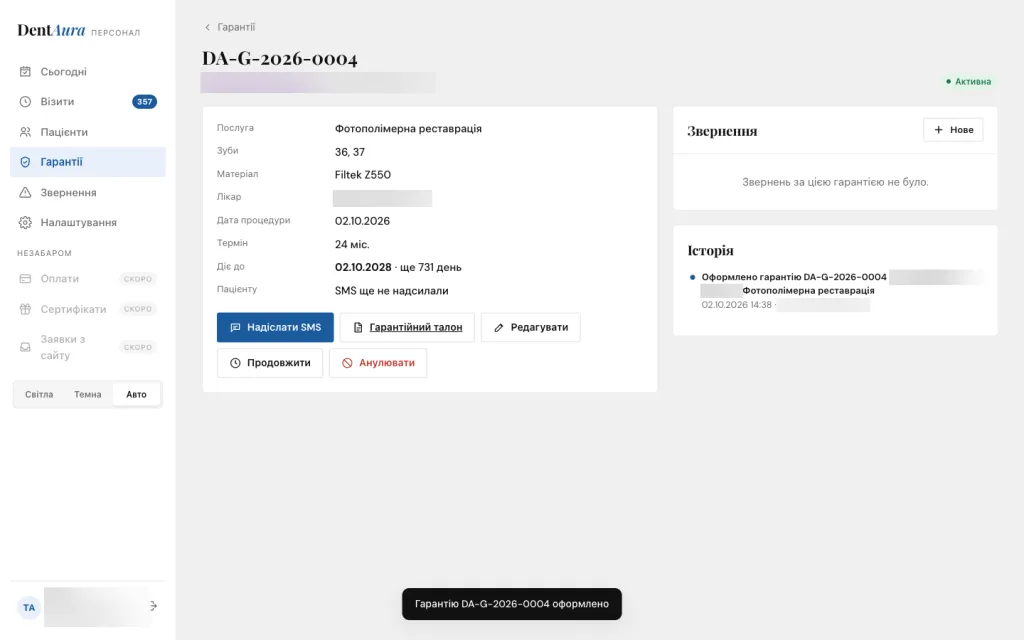Click the warranty title DA-G-2026-0004
The width and height of the screenshot is (1024, 640).
[x=280, y=59]
